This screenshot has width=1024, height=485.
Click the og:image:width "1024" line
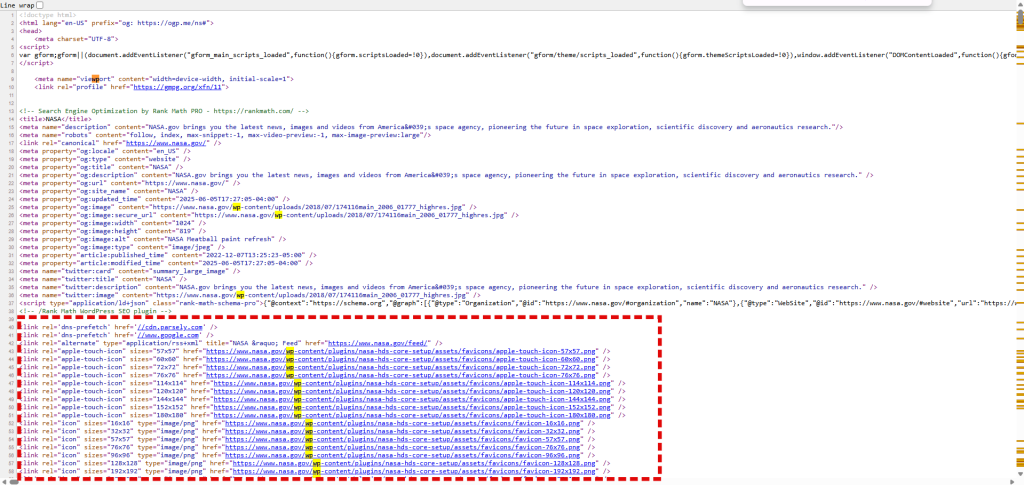(111, 223)
